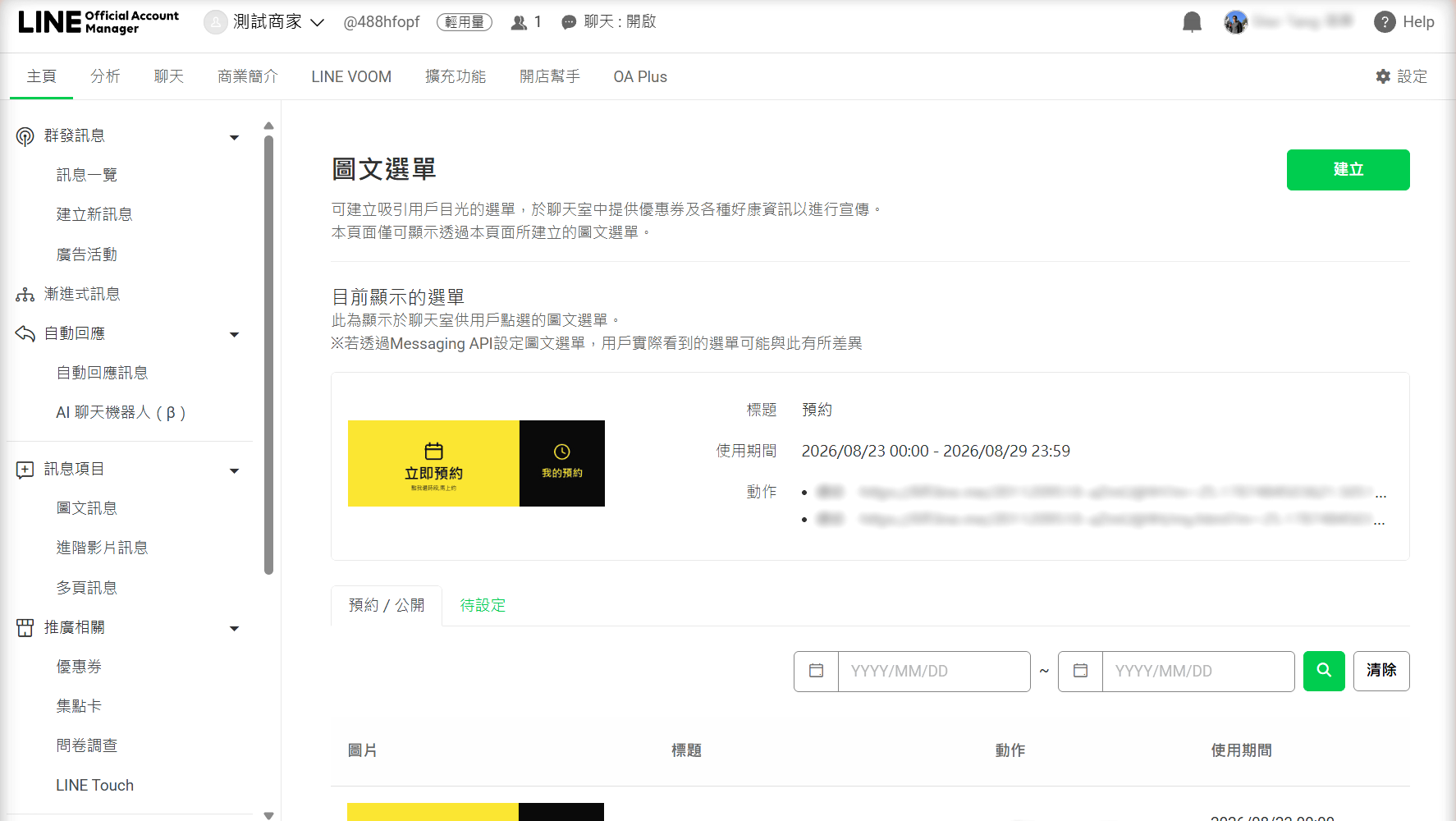Click the end date YYYY/MM/DD field
This screenshot has width=1456, height=821.
(x=1198, y=671)
